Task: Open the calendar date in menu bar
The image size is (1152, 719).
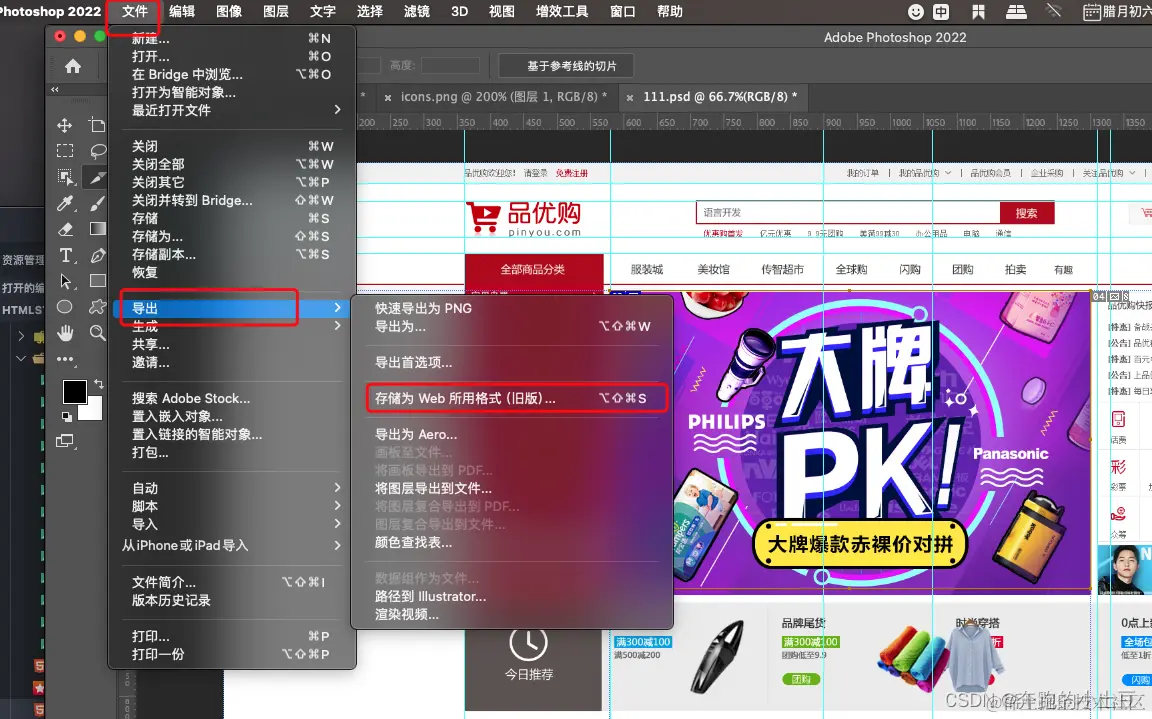Action: click(x=1117, y=12)
